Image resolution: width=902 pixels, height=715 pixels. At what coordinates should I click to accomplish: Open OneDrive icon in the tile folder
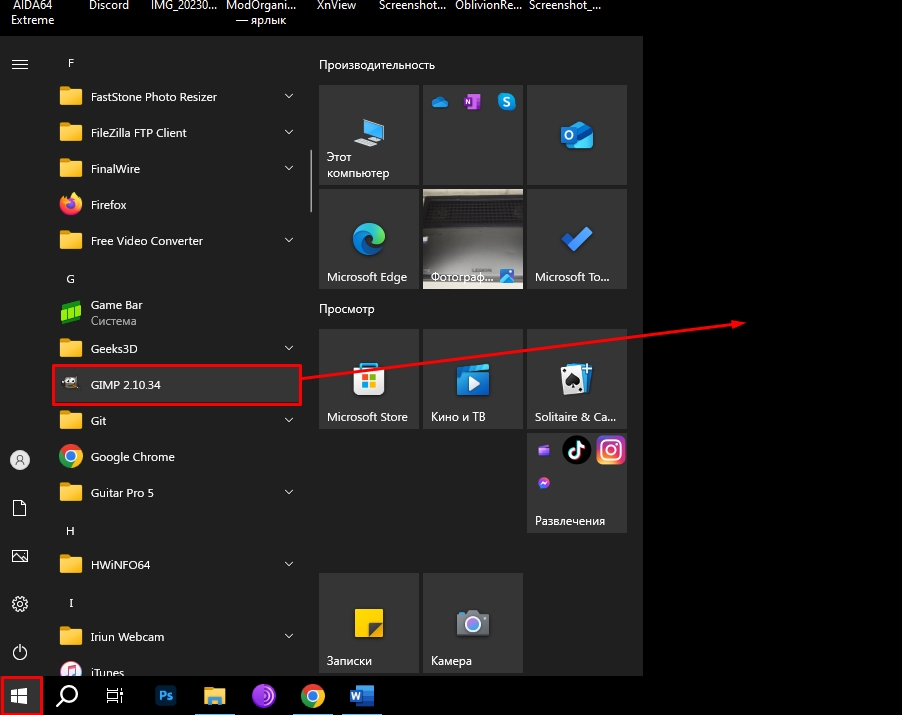[439, 102]
